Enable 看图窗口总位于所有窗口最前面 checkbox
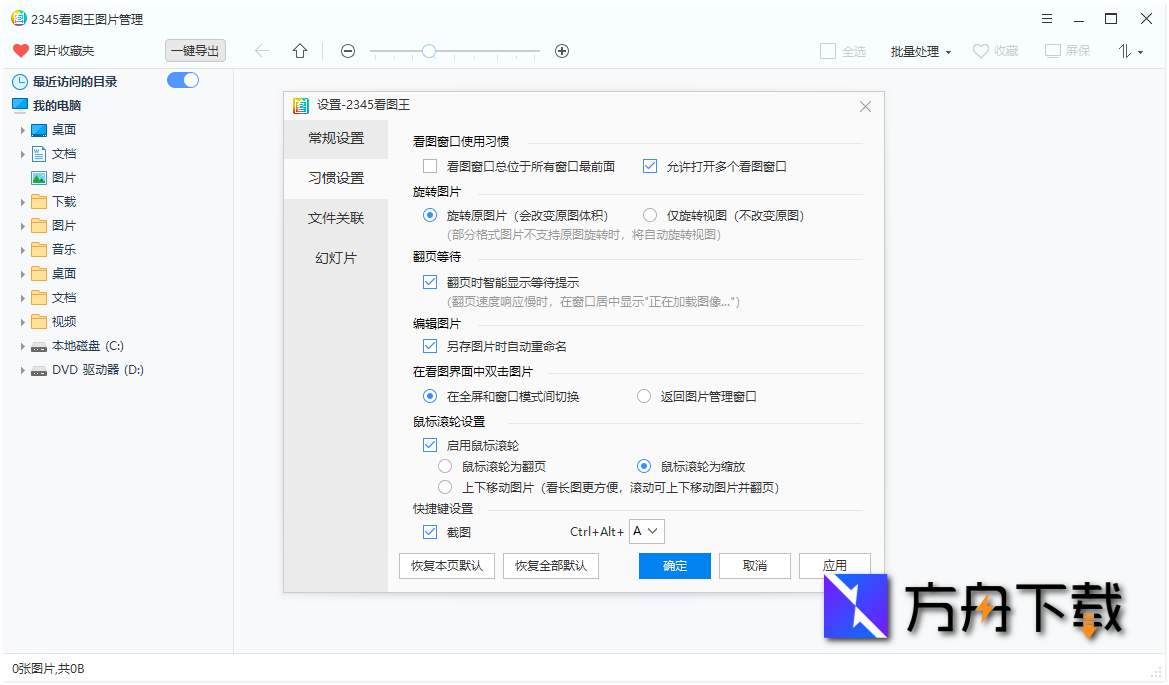The width and height of the screenshot is (1169, 685). pyautogui.click(x=430, y=166)
